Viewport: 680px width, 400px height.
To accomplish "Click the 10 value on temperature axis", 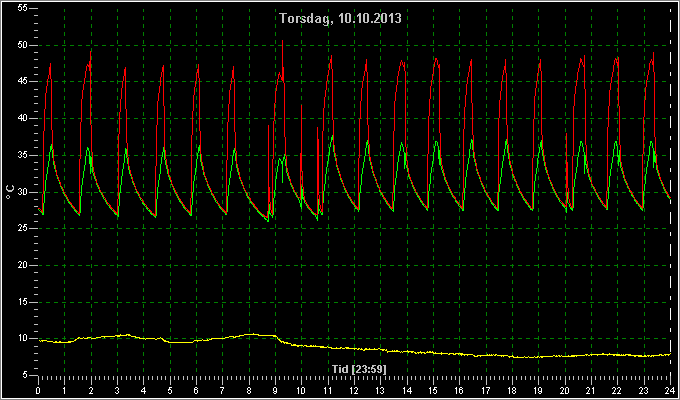I will point(23,338).
